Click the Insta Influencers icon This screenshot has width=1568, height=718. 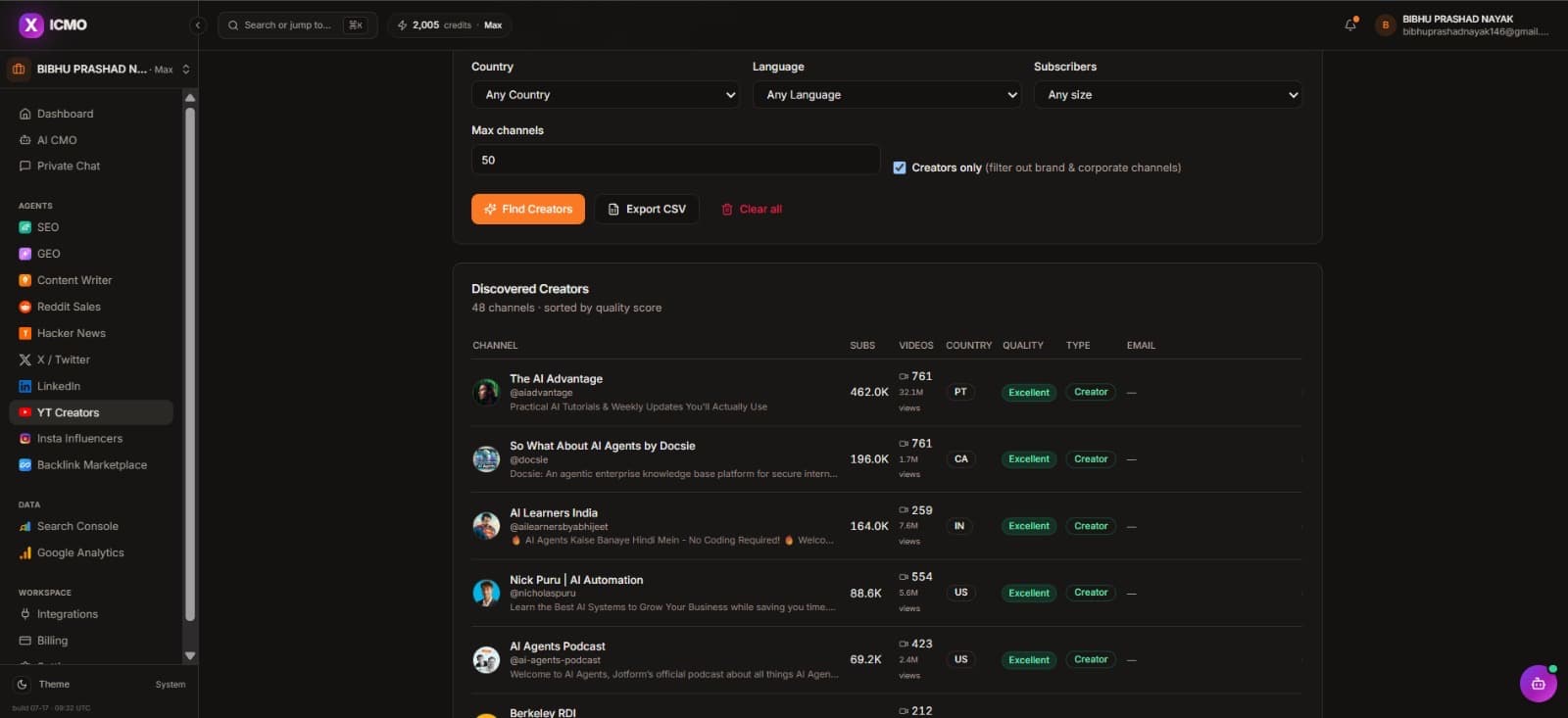[25, 439]
